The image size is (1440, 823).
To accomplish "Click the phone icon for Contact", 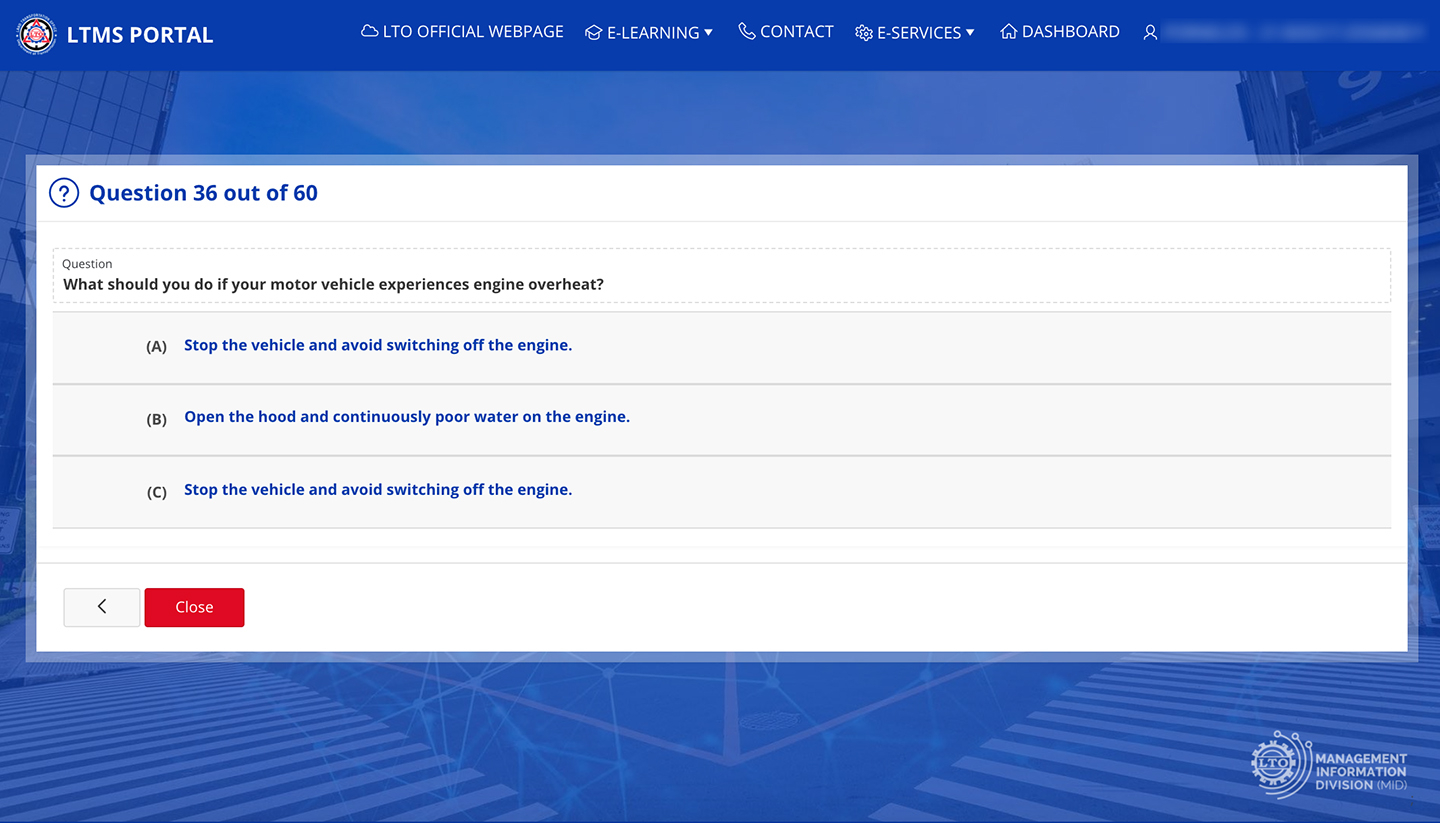I will [747, 32].
